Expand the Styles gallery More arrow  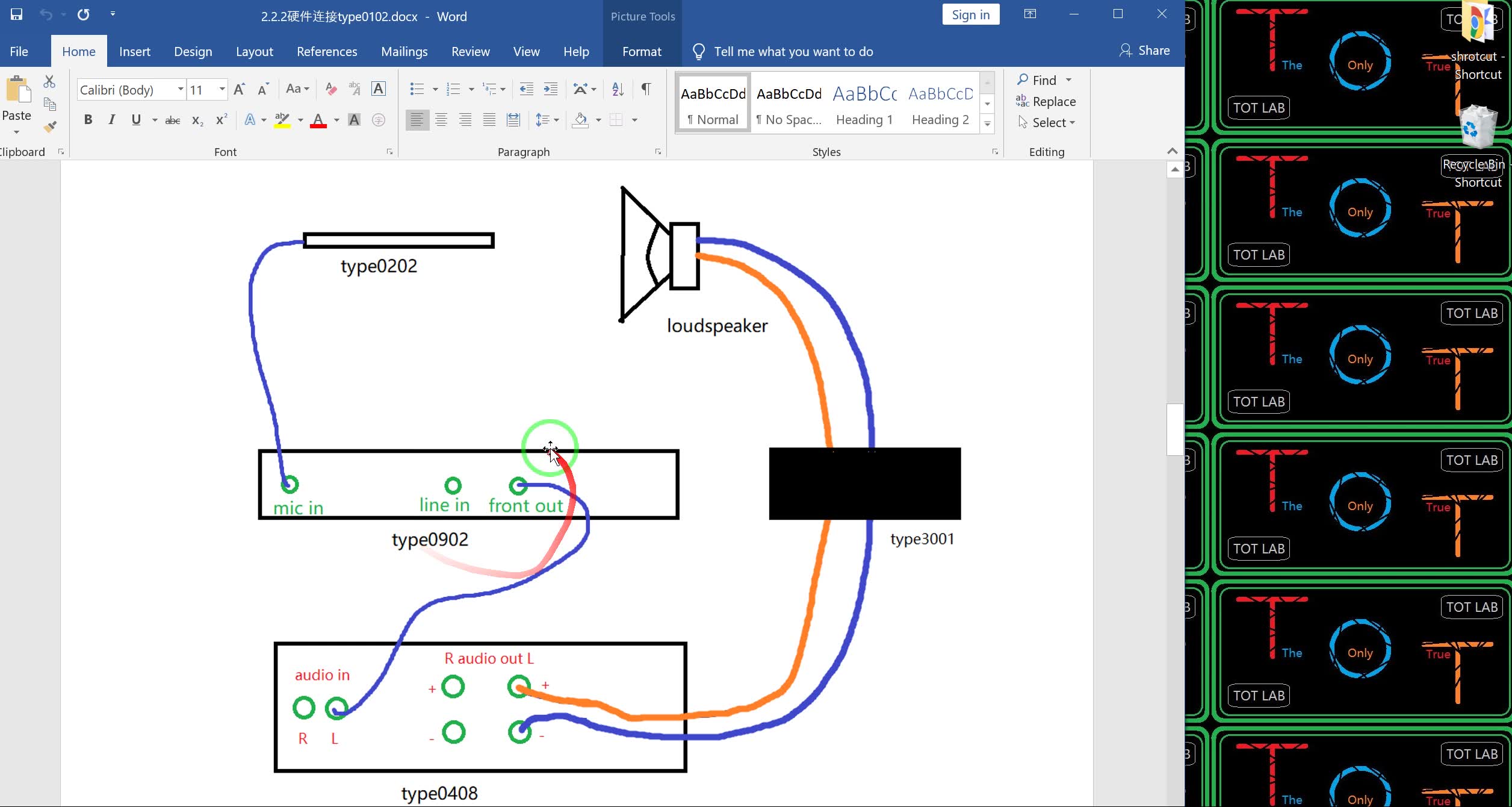(x=987, y=124)
